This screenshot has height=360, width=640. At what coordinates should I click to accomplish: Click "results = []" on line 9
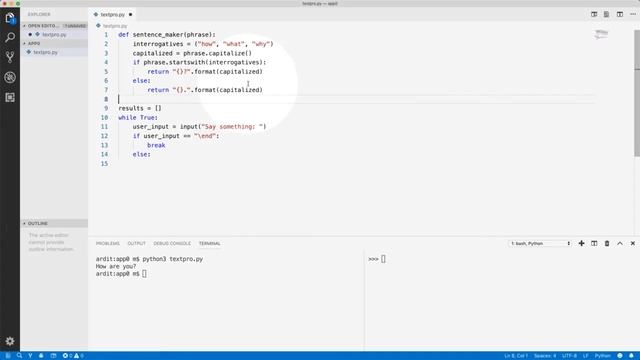coord(140,108)
